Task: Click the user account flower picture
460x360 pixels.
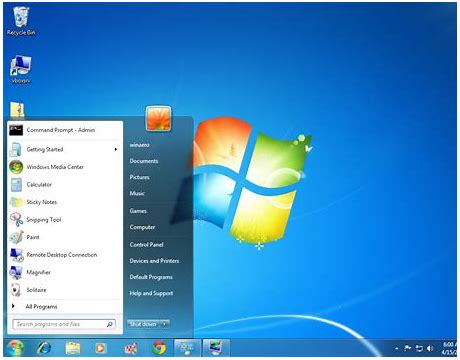Action: [x=159, y=118]
